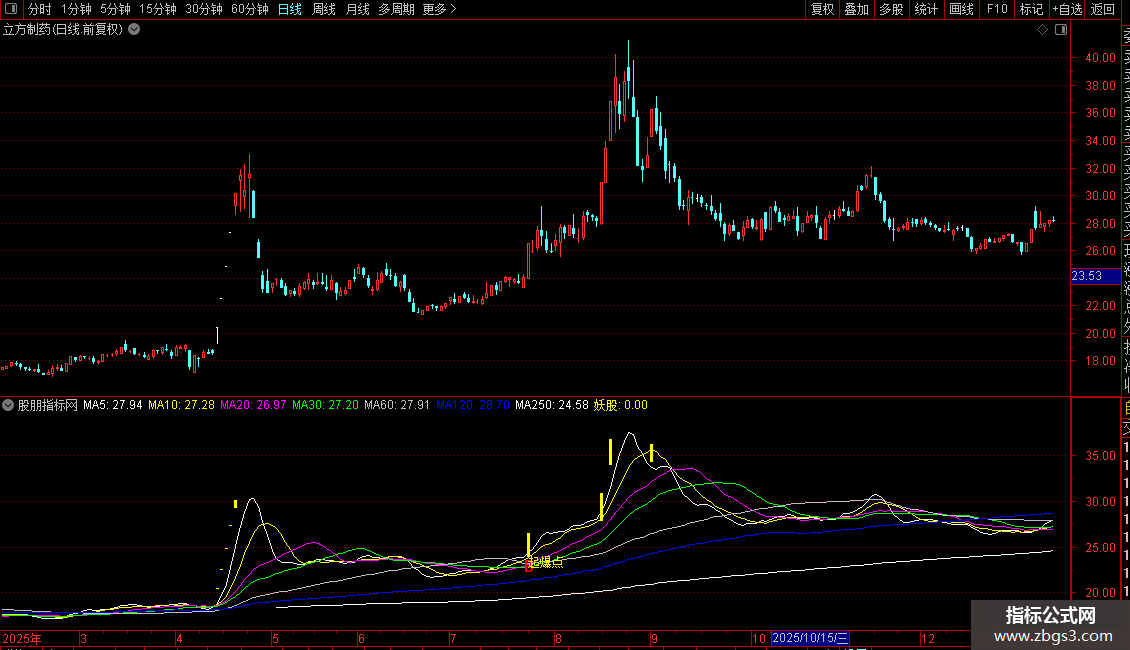Select the 日线 daily chart tab
Image resolution: width=1130 pixels, height=650 pixels.
pyautogui.click(x=290, y=9)
